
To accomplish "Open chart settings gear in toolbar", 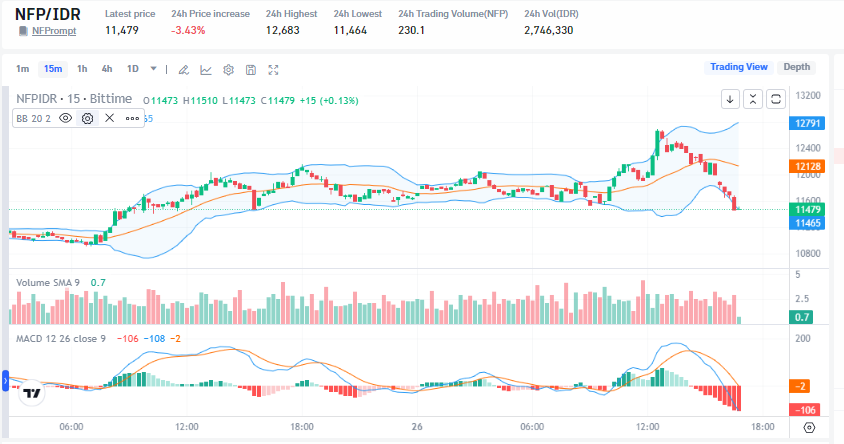I will tap(228, 70).
